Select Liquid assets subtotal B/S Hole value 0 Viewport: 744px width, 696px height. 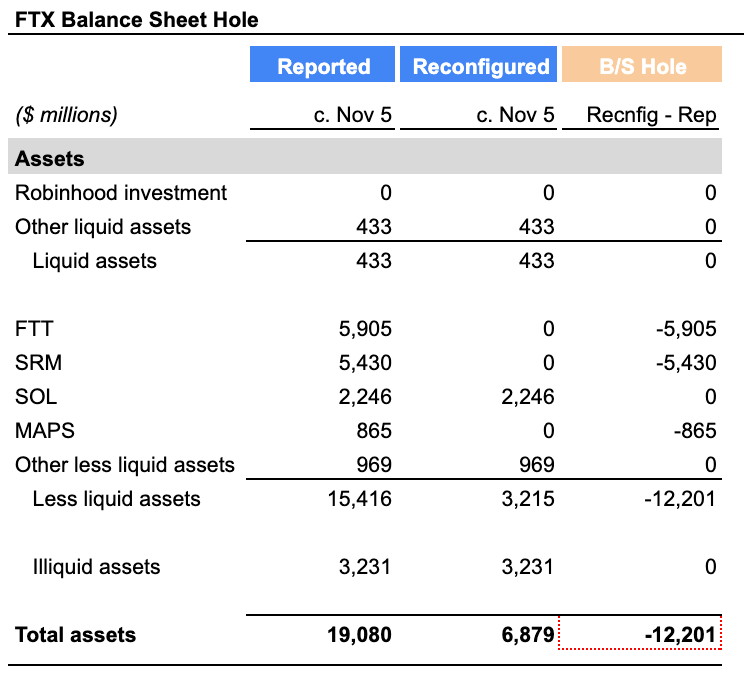point(710,261)
